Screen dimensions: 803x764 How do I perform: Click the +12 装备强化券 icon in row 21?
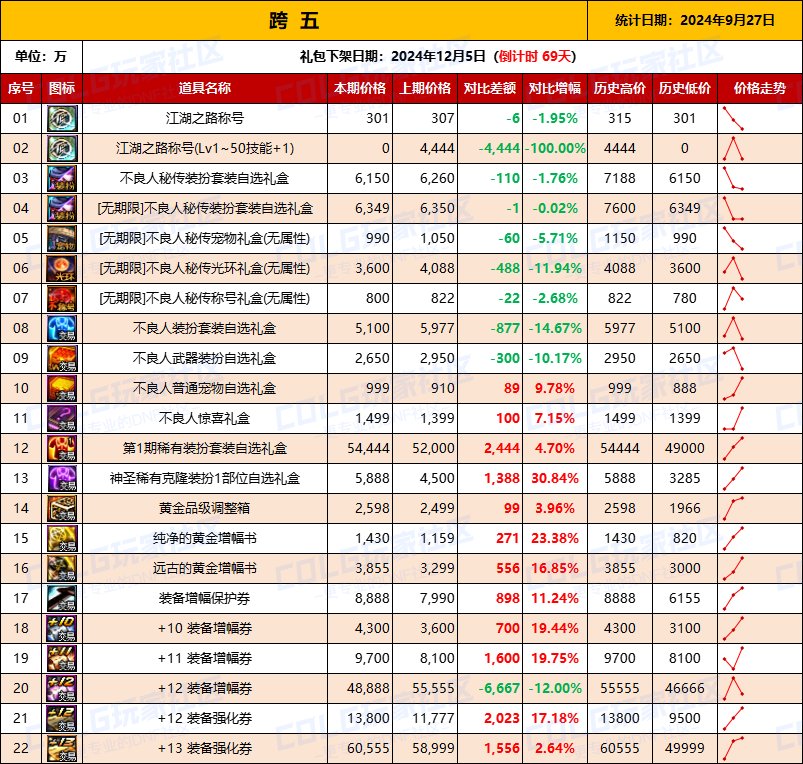click(x=62, y=718)
